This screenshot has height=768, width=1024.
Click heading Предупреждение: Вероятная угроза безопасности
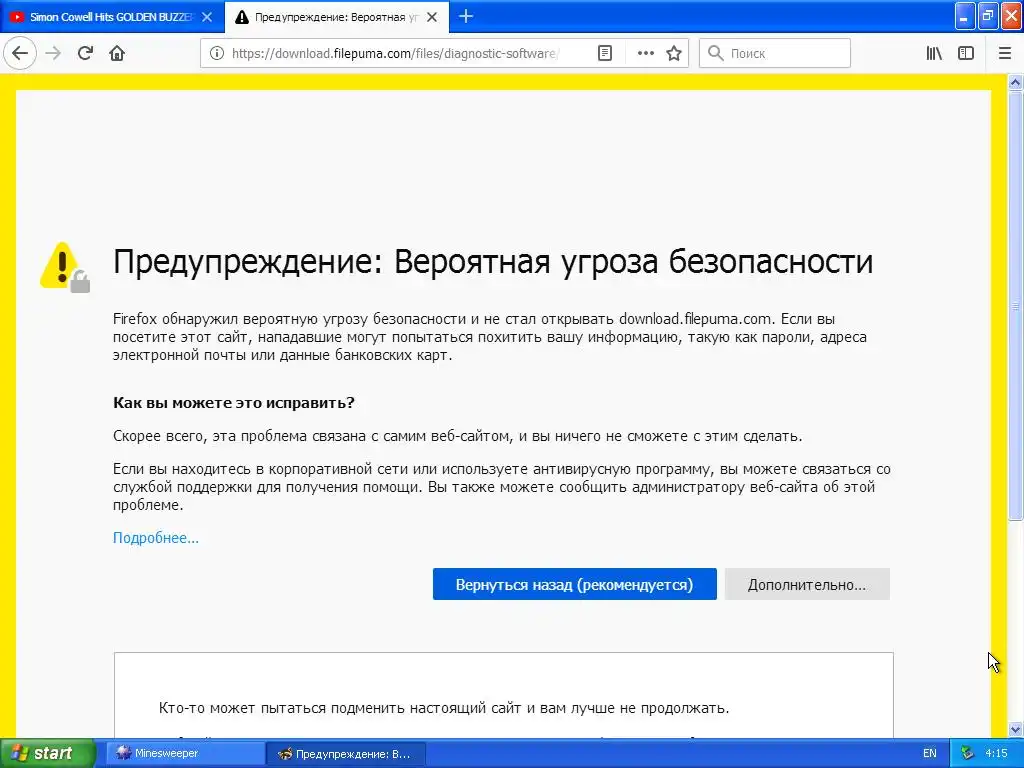493,262
